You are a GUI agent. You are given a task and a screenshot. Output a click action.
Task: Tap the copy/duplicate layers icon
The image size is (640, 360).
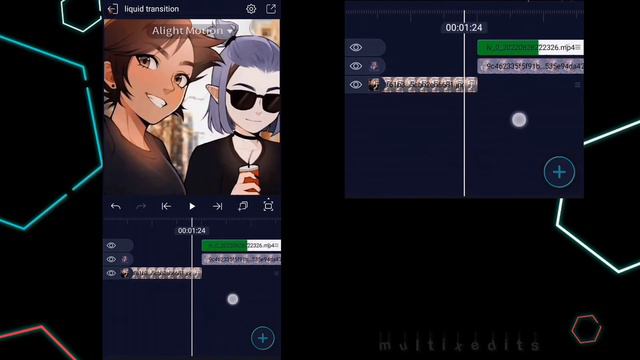(243, 206)
